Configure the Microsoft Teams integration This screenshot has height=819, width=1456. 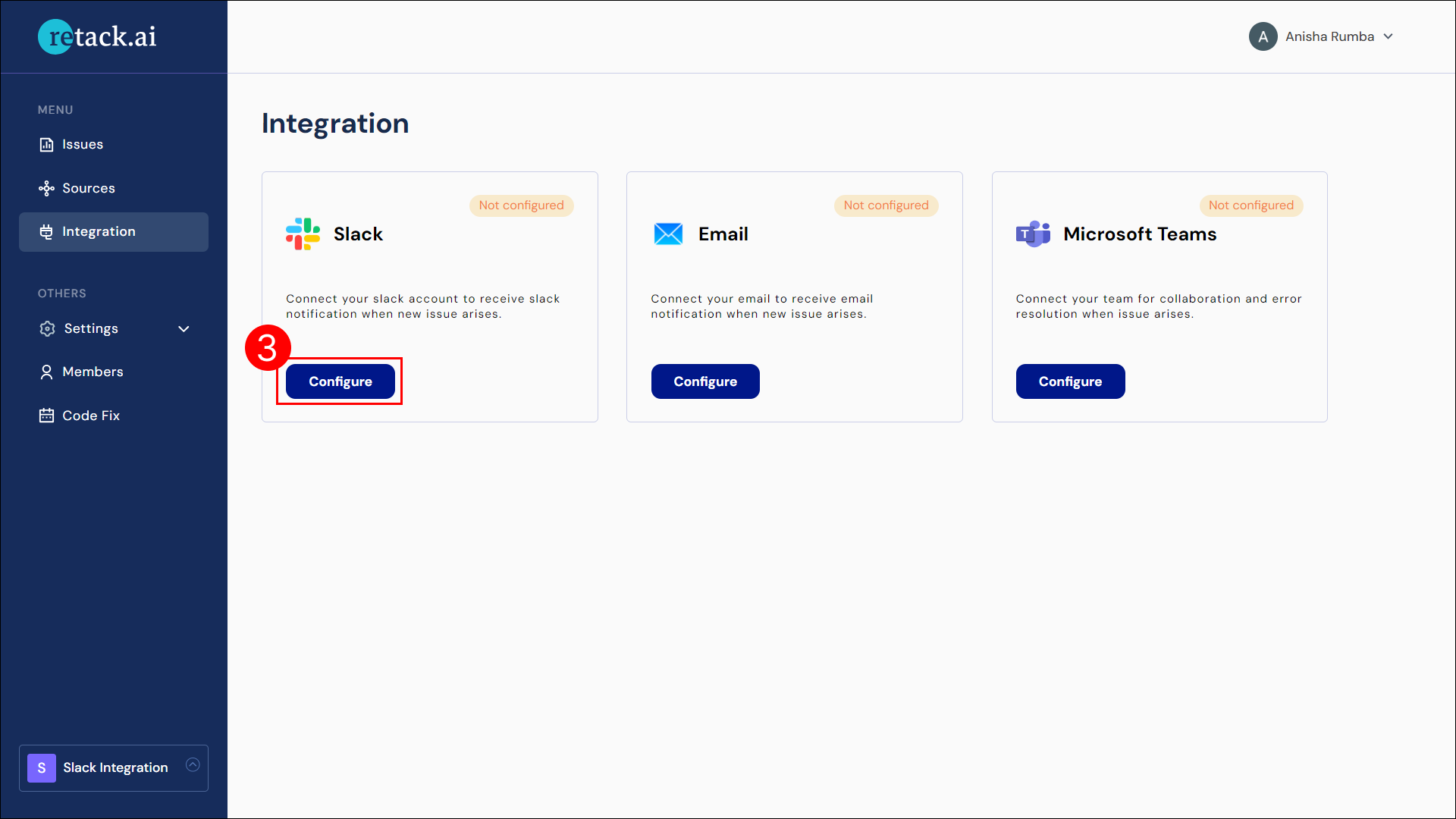coord(1070,381)
